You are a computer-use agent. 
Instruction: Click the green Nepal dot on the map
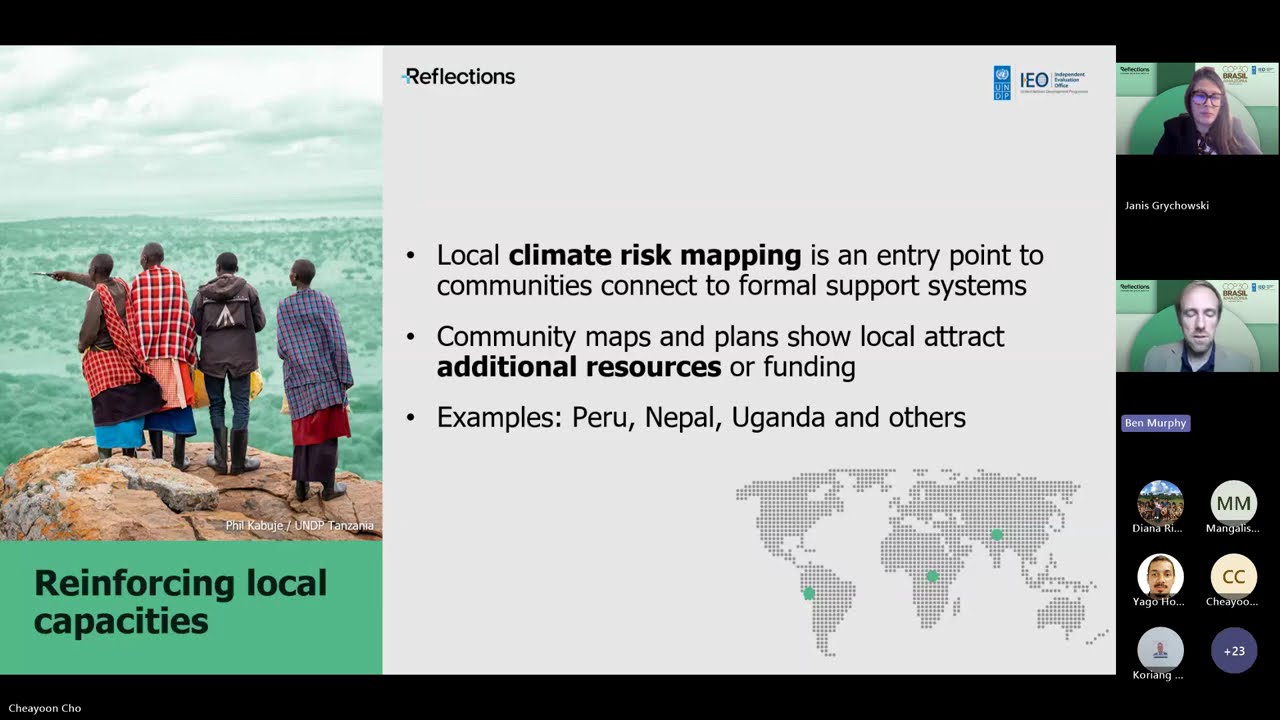[996, 535]
